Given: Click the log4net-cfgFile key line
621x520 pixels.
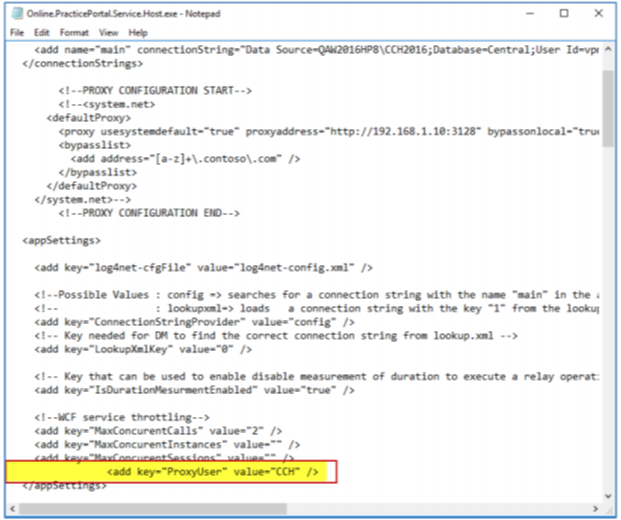Looking at the screenshot, I should [x=204, y=268].
